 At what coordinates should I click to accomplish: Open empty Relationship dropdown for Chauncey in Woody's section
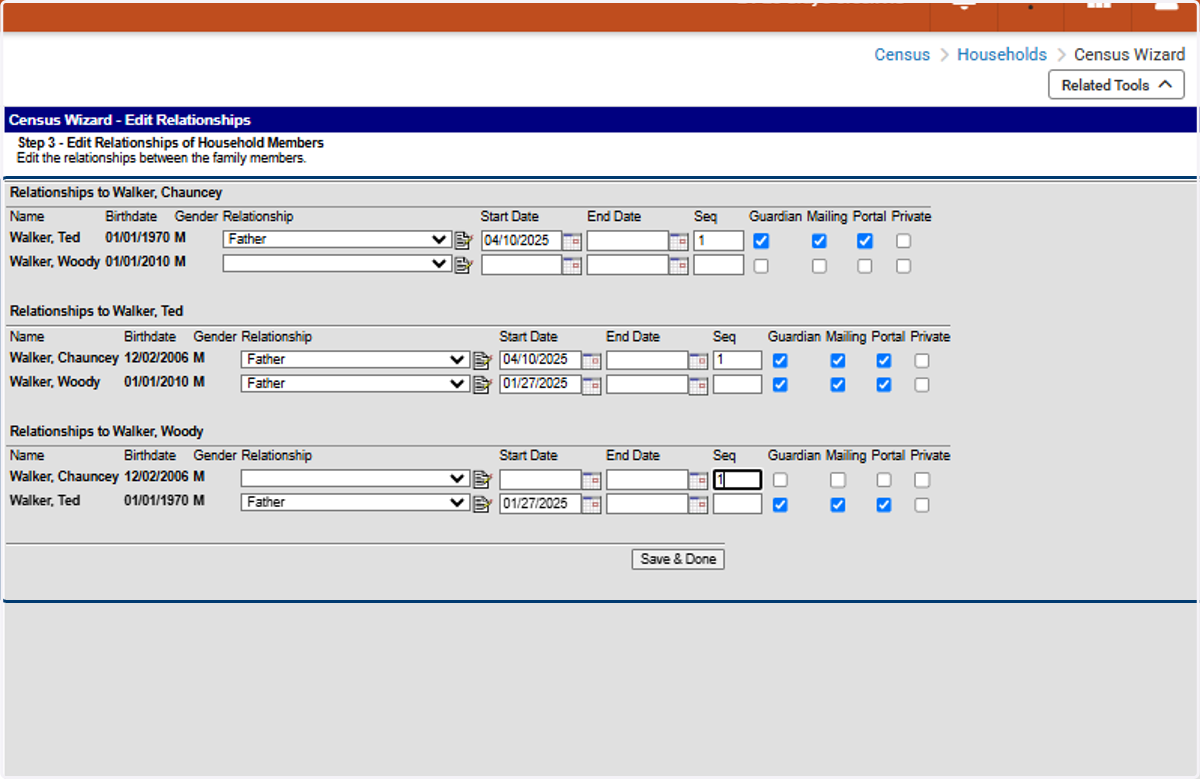tap(356, 478)
